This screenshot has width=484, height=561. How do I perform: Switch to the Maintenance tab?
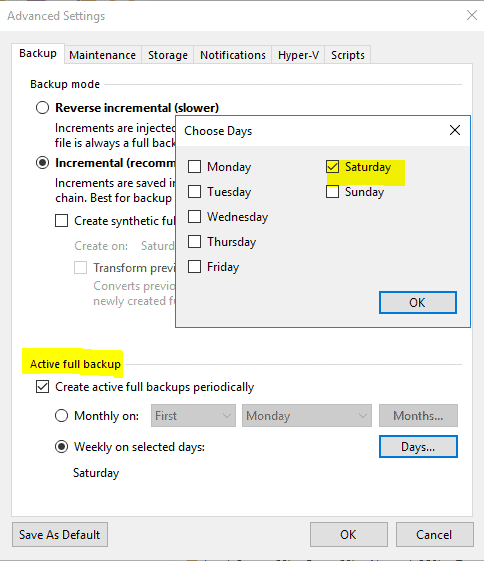pos(102,55)
